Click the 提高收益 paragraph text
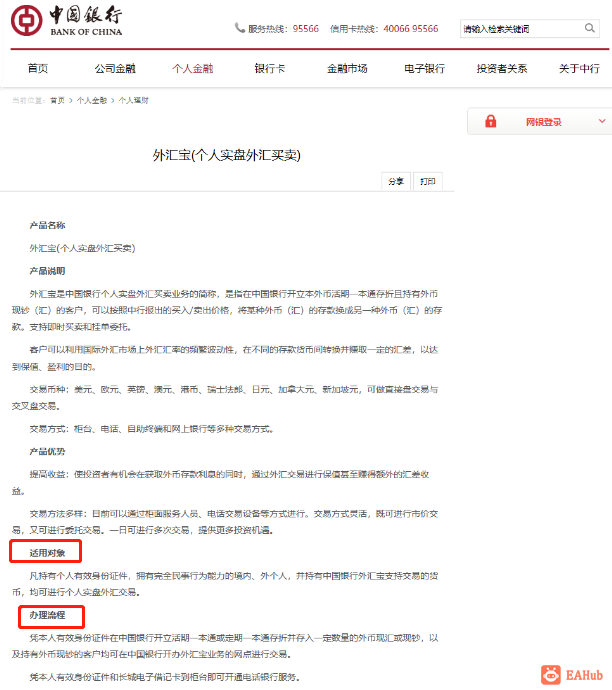The image size is (612, 690). 220,483
